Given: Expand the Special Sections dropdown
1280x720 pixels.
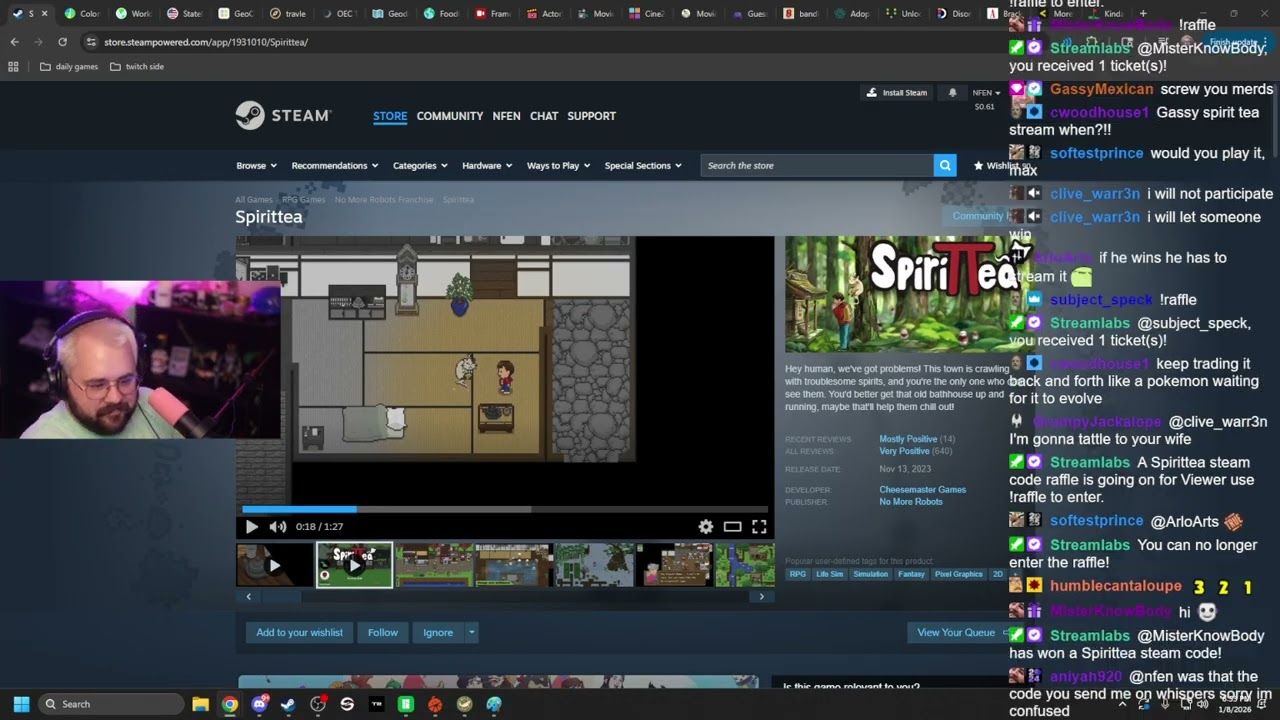Looking at the screenshot, I should click(643, 166).
